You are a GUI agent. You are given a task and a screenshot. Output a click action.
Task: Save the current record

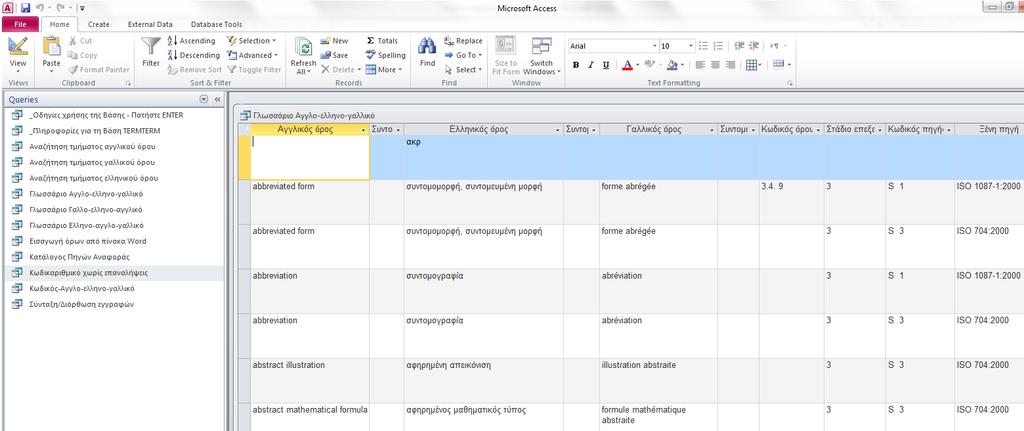[x=334, y=55]
